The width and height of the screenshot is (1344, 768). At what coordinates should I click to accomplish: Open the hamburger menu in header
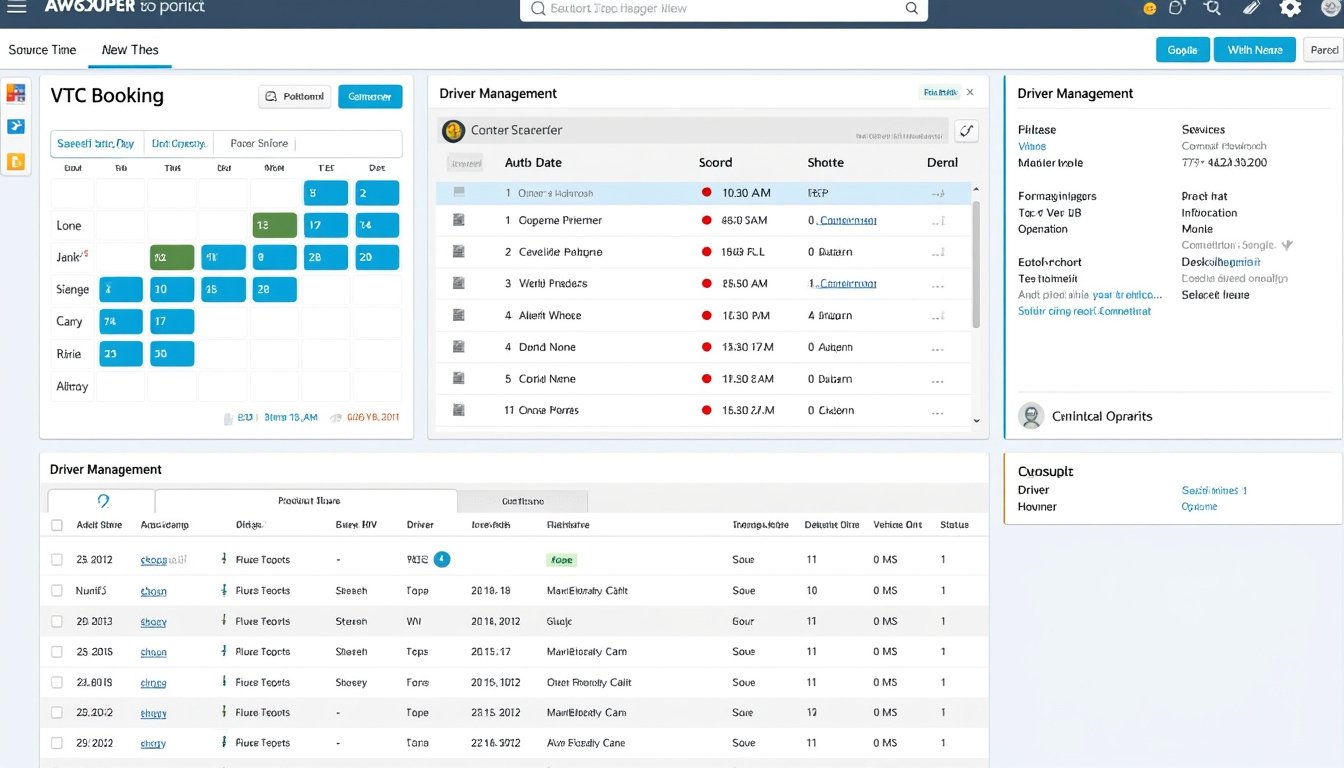click(x=17, y=8)
